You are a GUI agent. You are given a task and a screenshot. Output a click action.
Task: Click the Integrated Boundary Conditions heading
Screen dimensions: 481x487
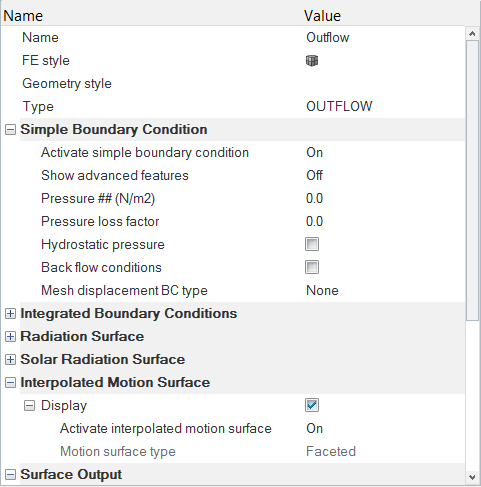point(129,314)
